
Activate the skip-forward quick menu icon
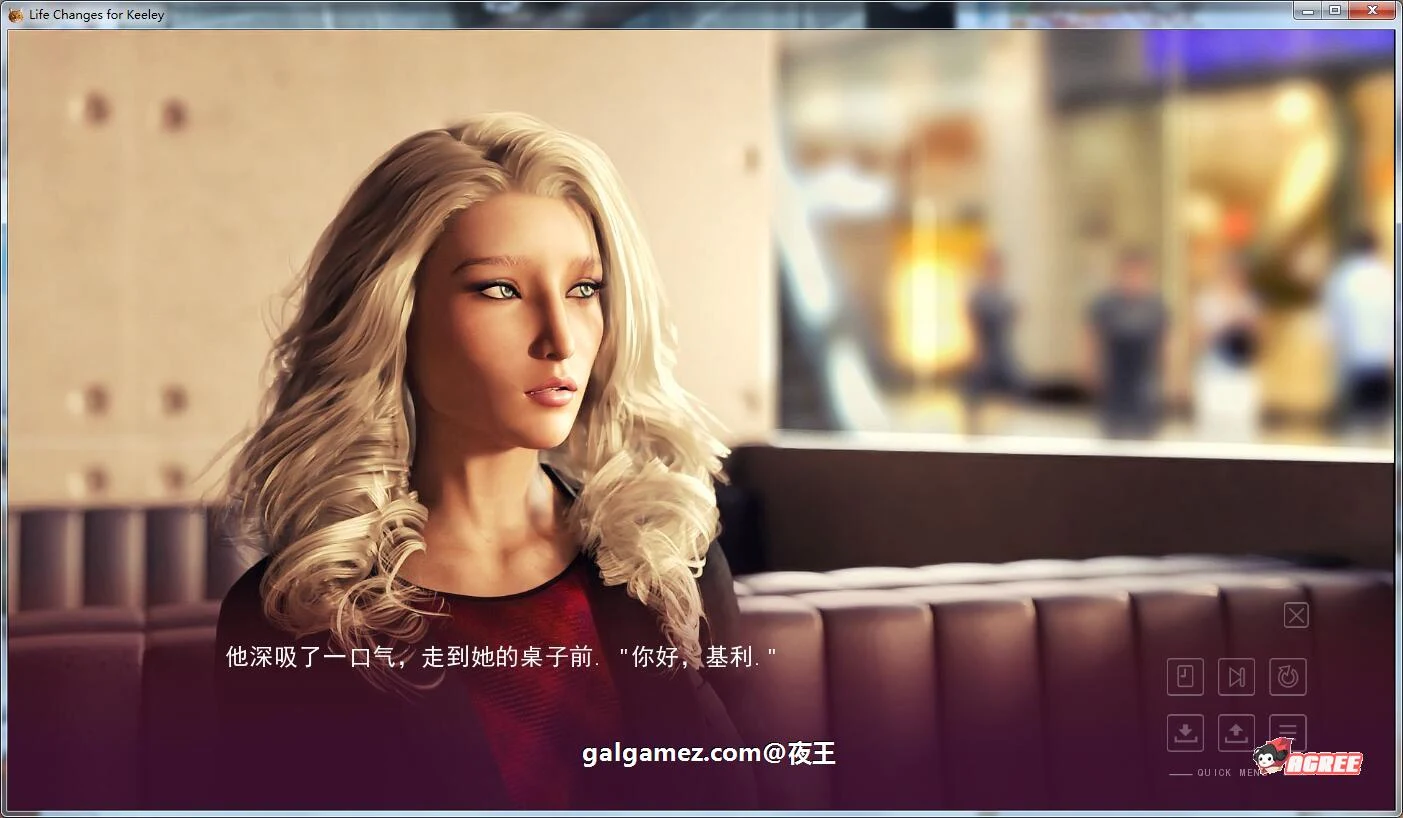[1236, 677]
